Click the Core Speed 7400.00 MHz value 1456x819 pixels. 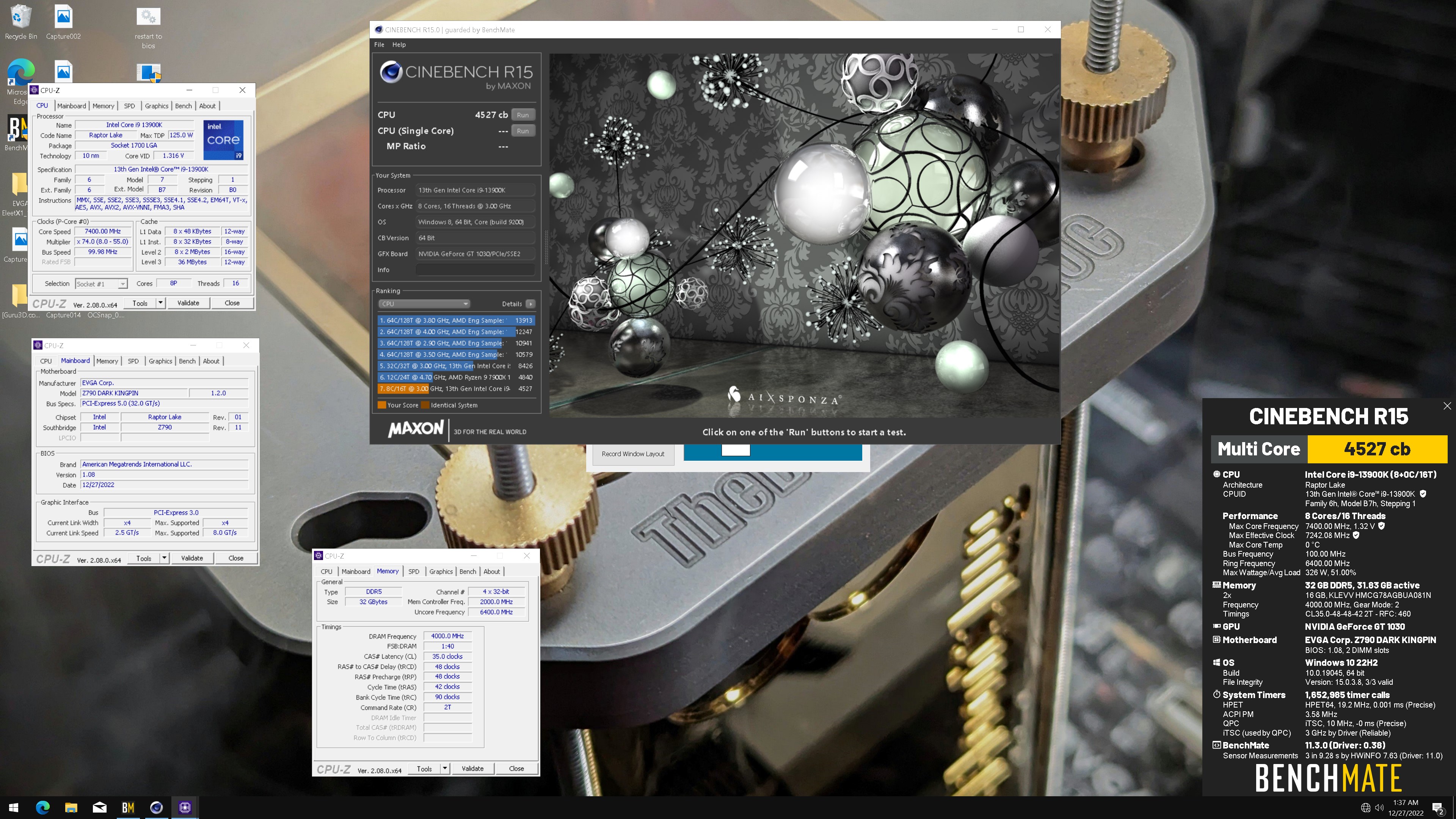pyautogui.click(x=103, y=231)
